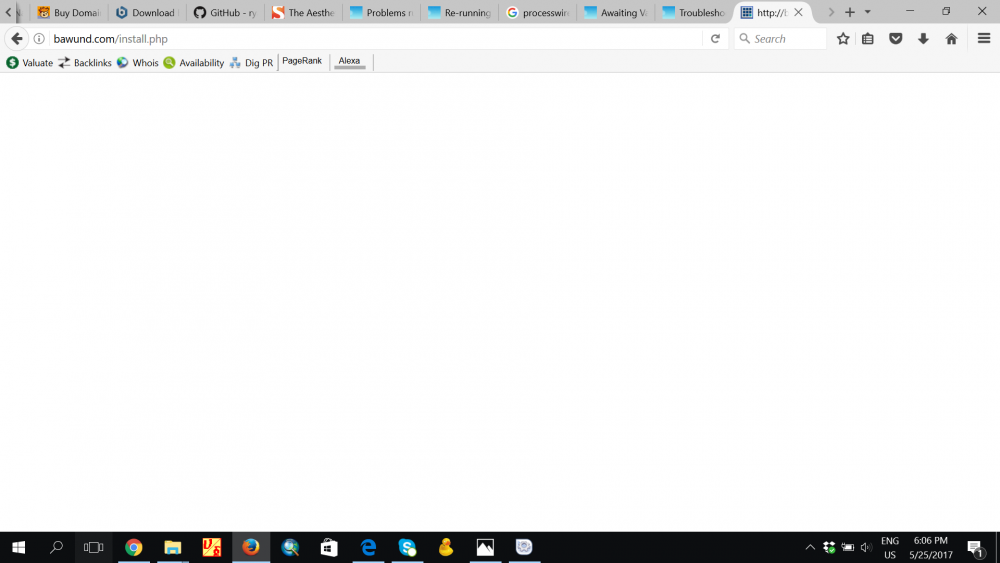Switch to the GitHub tab

[x=225, y=13]
